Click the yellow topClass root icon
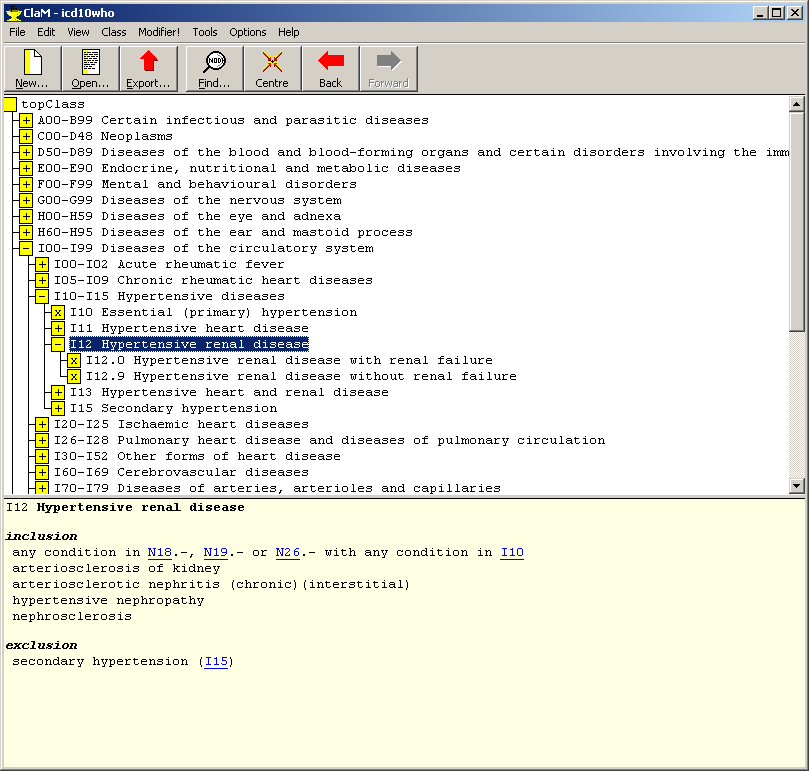The width and height of the screenshot is (809, 771). (x=10, y=104)
